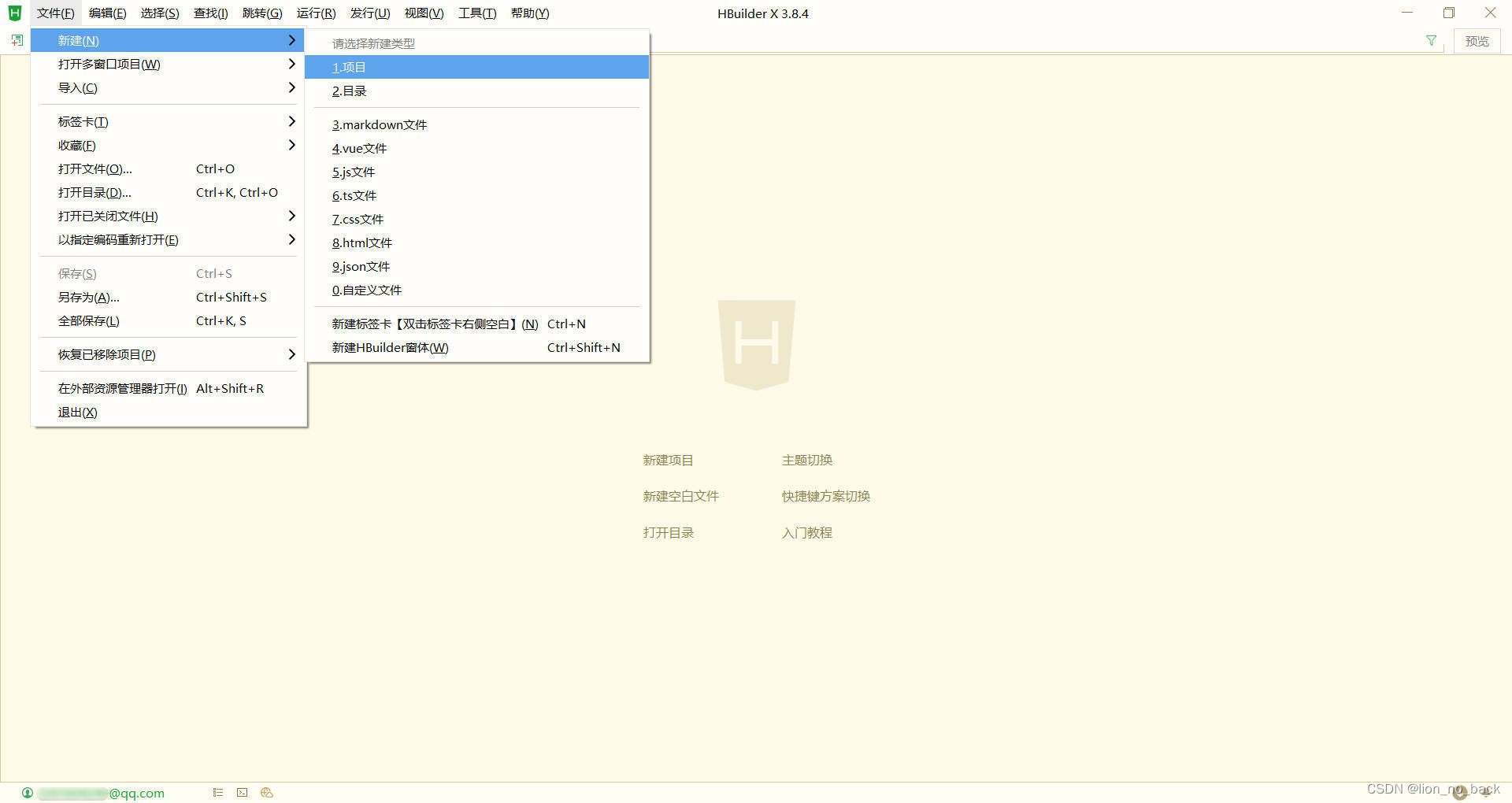Select 在外部资源管理器打开 menu entry
1512x803 pixels.
[169, 388]
